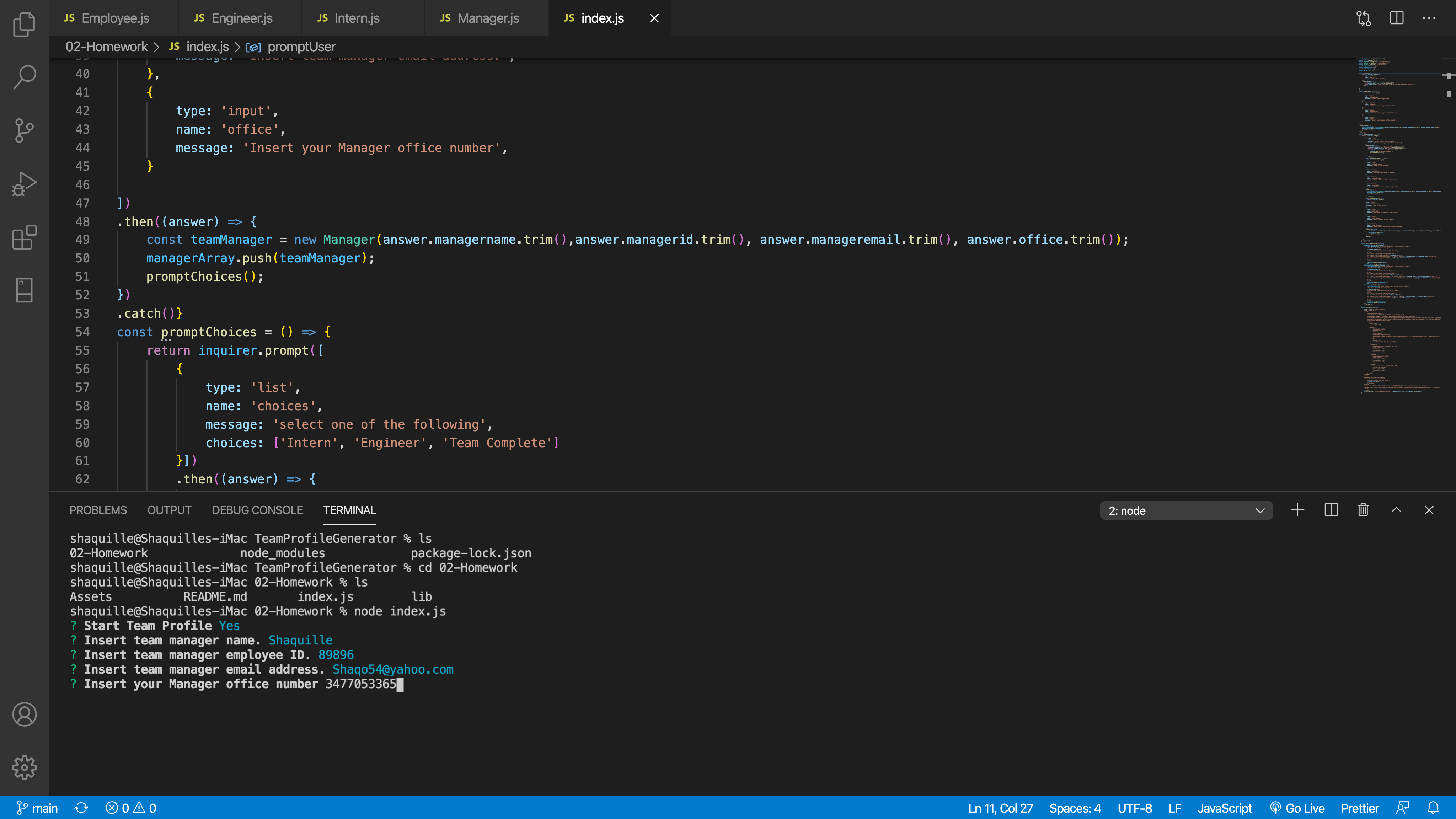Place cursor on 'promptChoices();' line 51

(x=205, y=277)
